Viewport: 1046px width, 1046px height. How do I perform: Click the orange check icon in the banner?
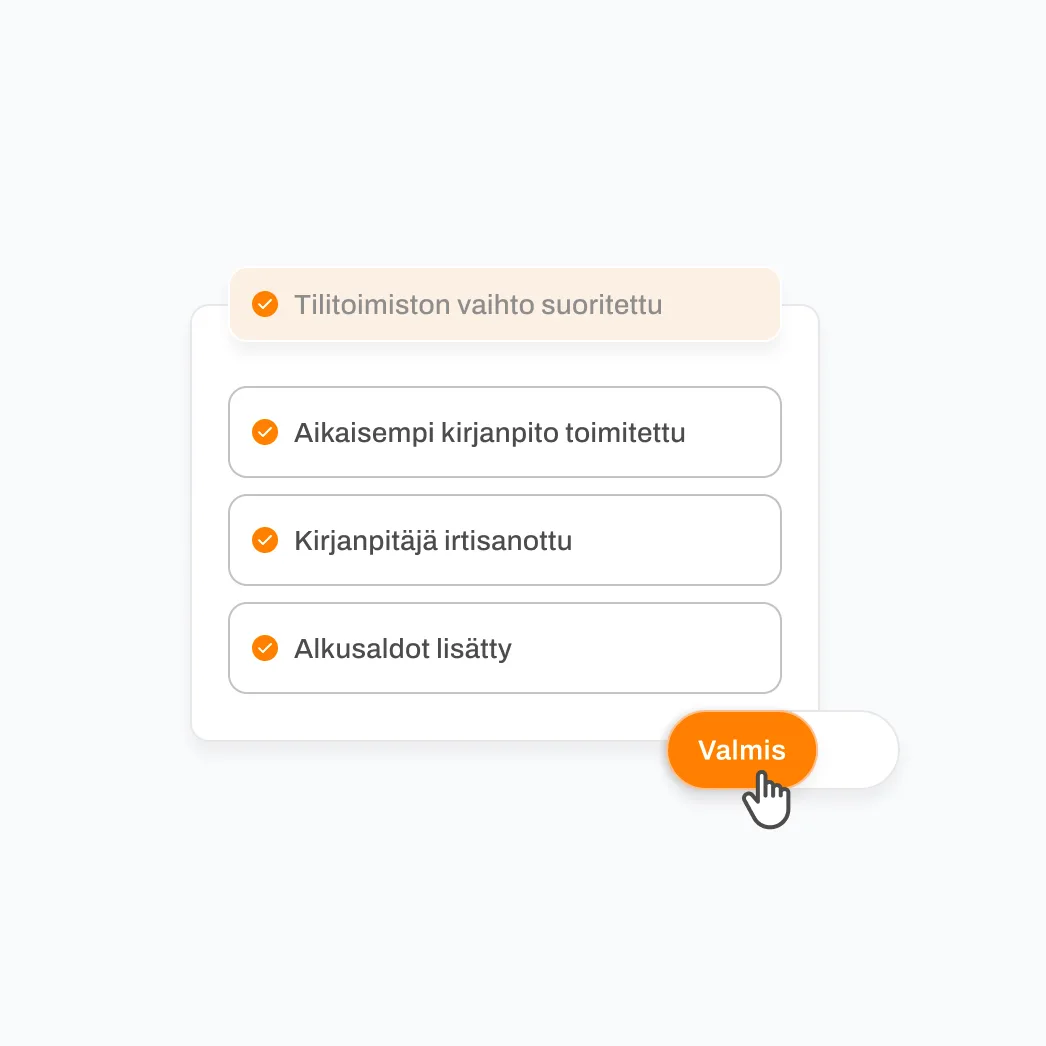coord(265,304)
